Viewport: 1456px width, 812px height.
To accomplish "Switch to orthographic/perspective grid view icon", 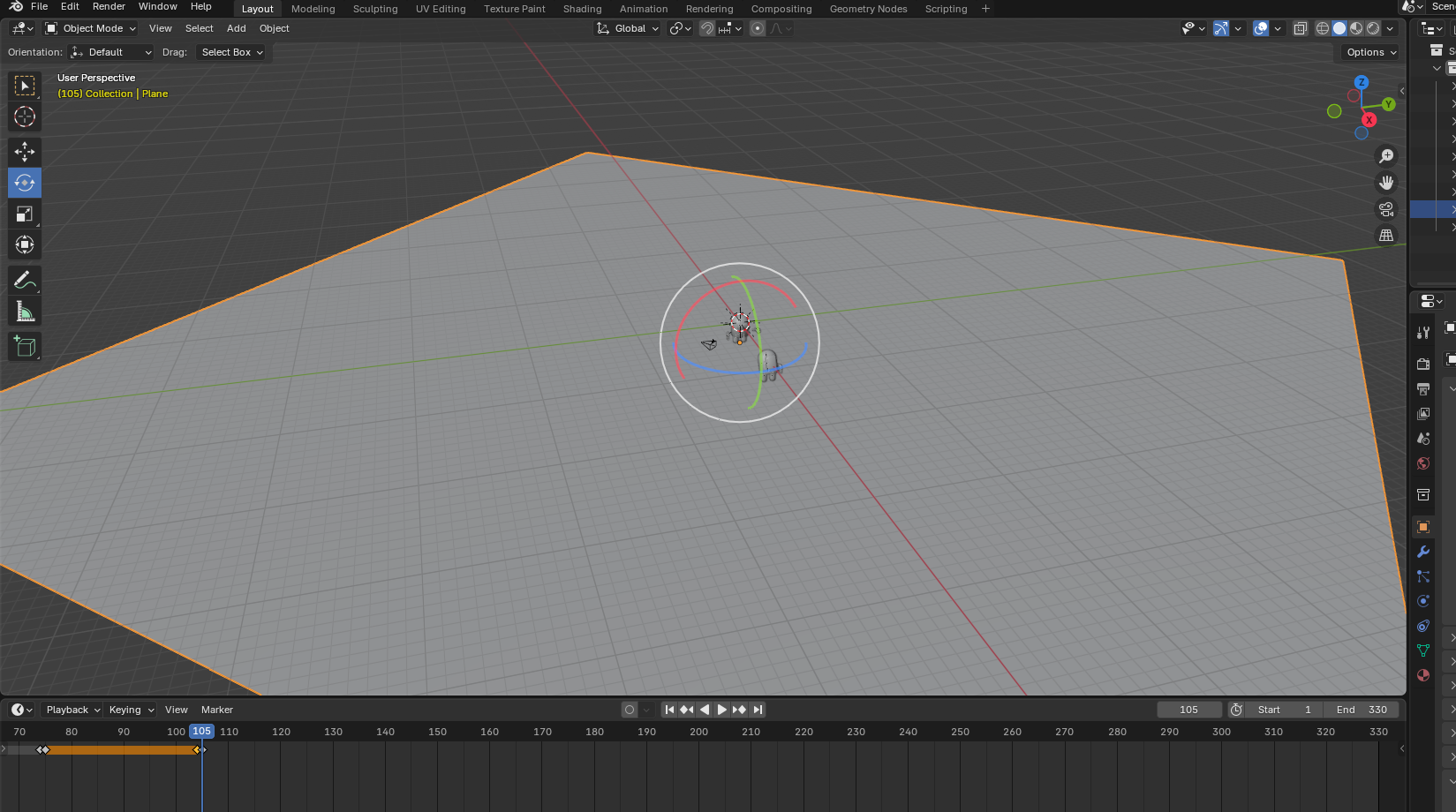I will tap(1386, 236).
